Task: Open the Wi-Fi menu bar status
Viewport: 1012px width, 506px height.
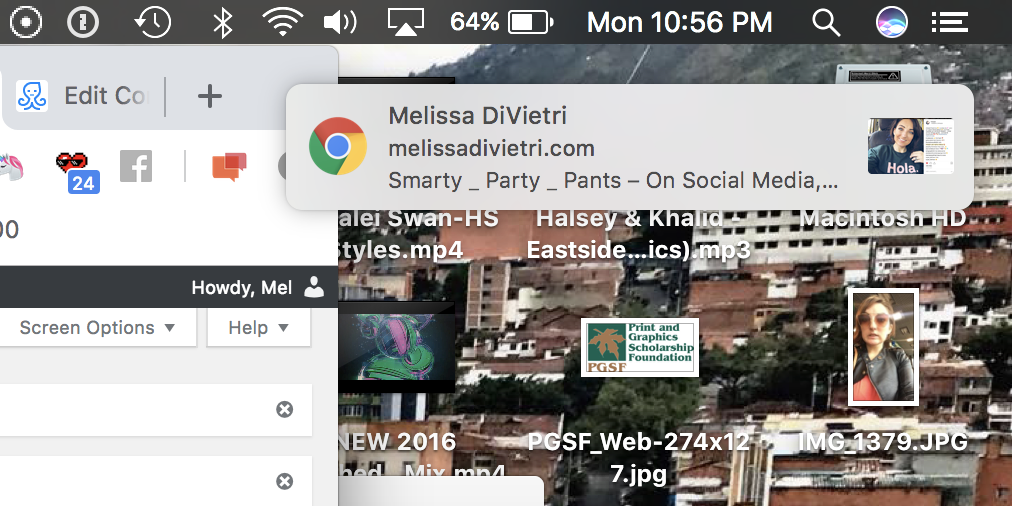Action: click(x=283, y=22)
